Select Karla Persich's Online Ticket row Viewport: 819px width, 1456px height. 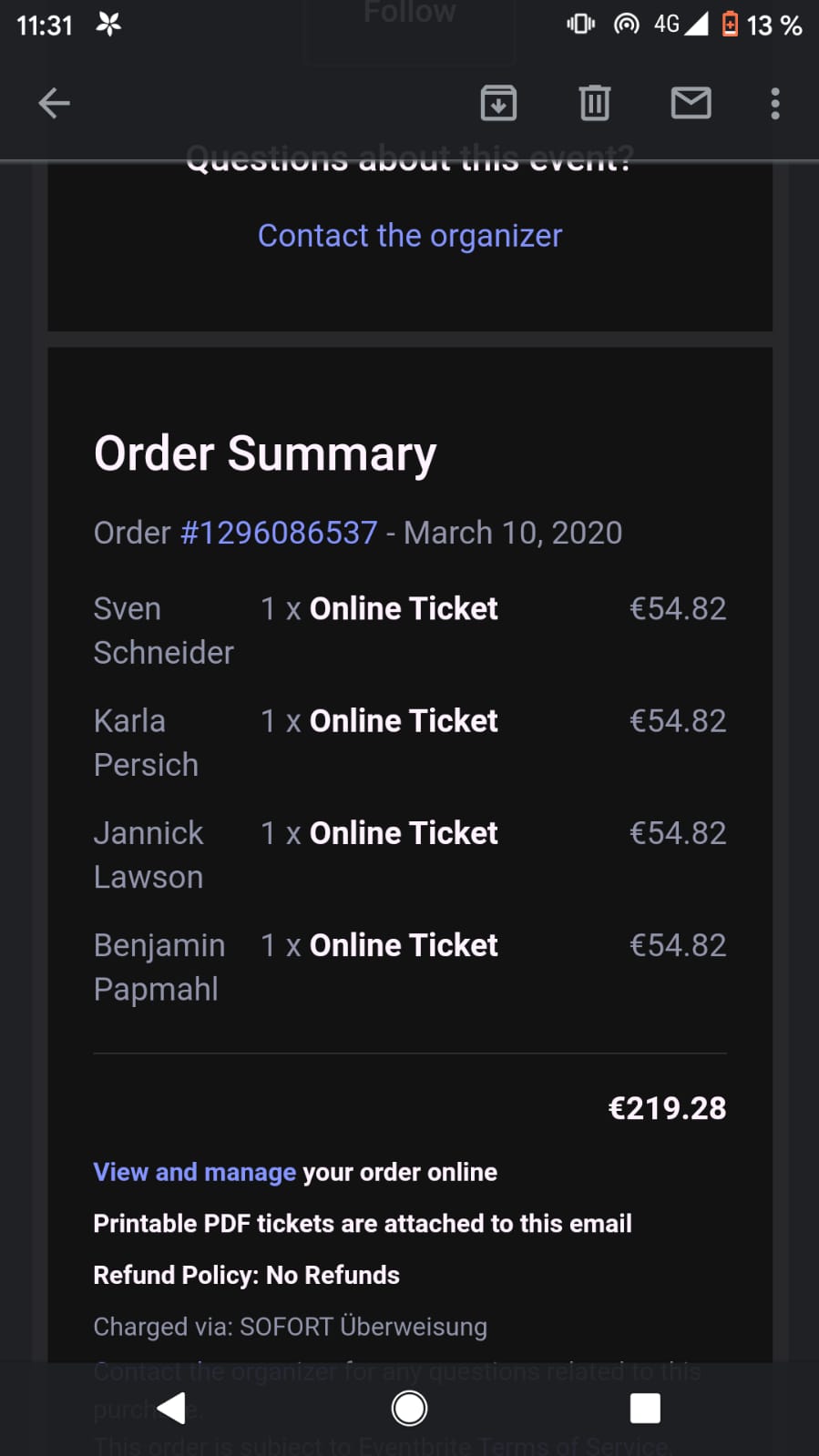click(404, 721)
